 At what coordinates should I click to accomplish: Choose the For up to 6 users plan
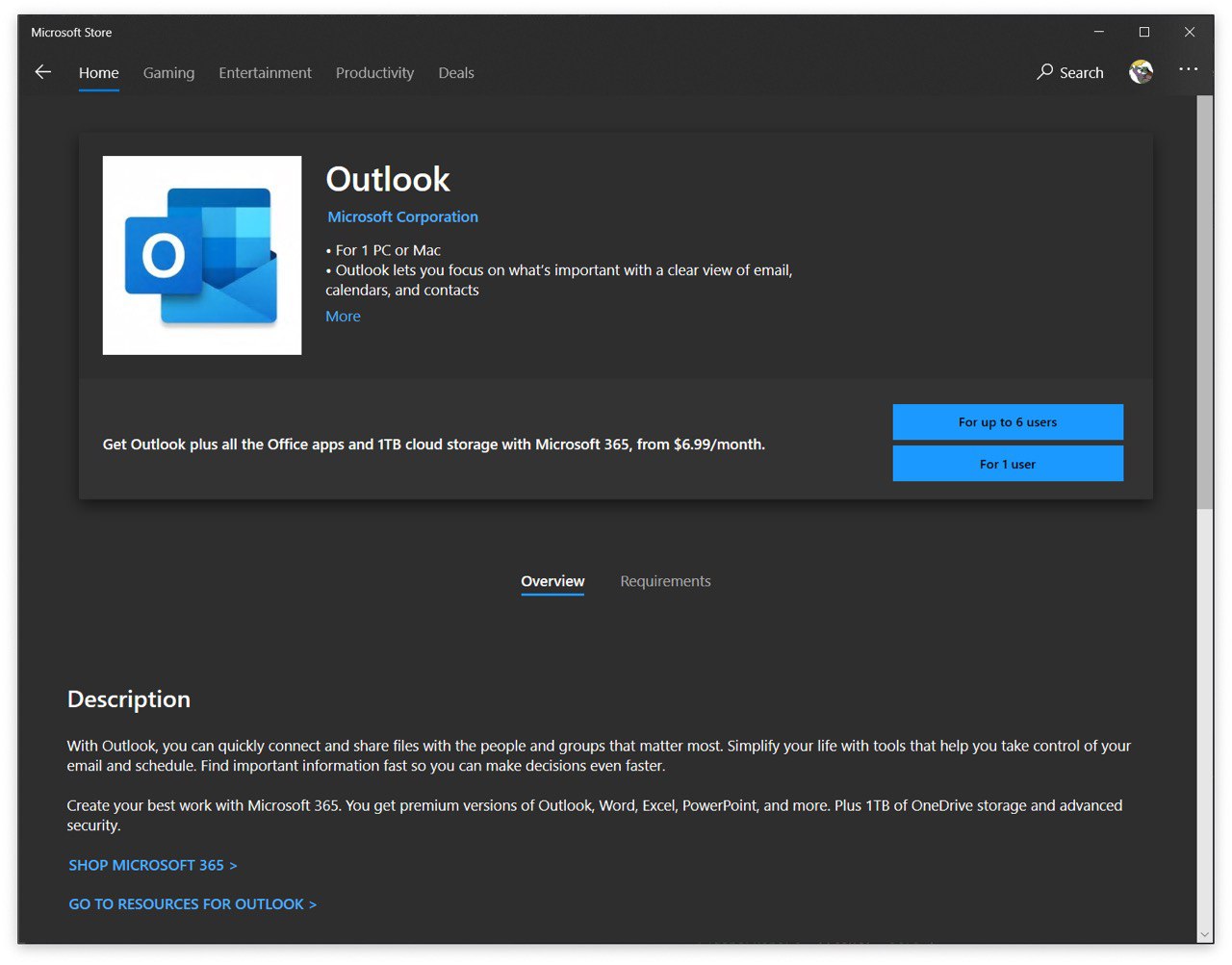coord(1008,422)
